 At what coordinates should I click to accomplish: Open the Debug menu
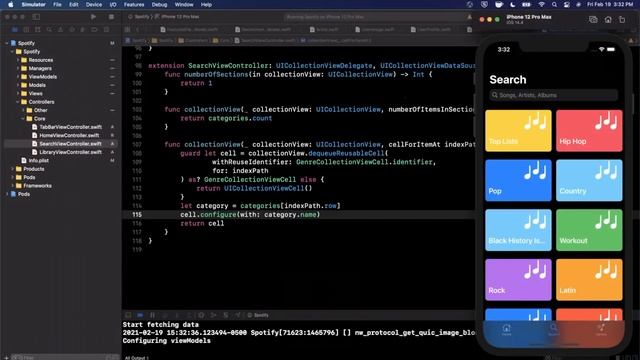pos(159,4)
